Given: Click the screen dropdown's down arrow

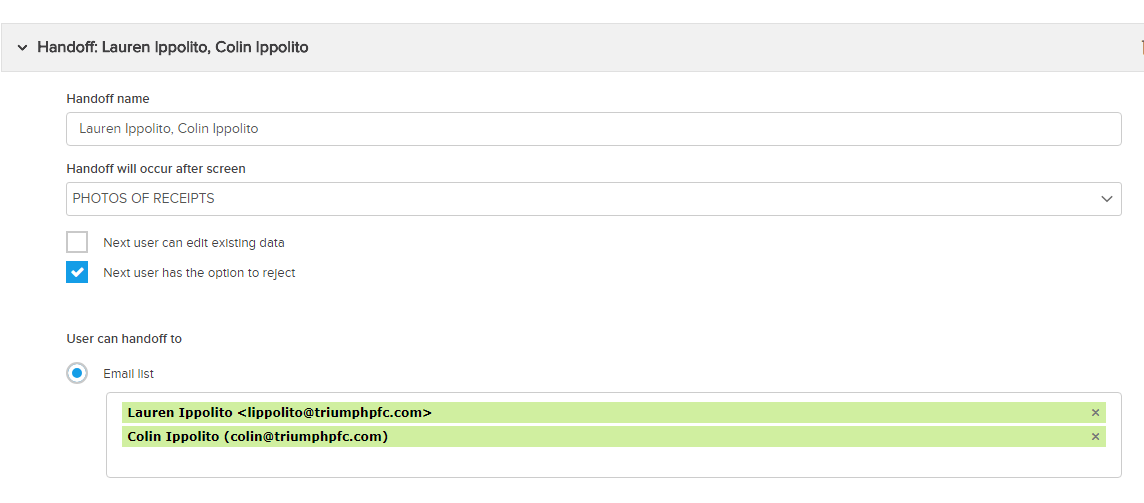Looking at the screenshot, I should click(1106, 199).
